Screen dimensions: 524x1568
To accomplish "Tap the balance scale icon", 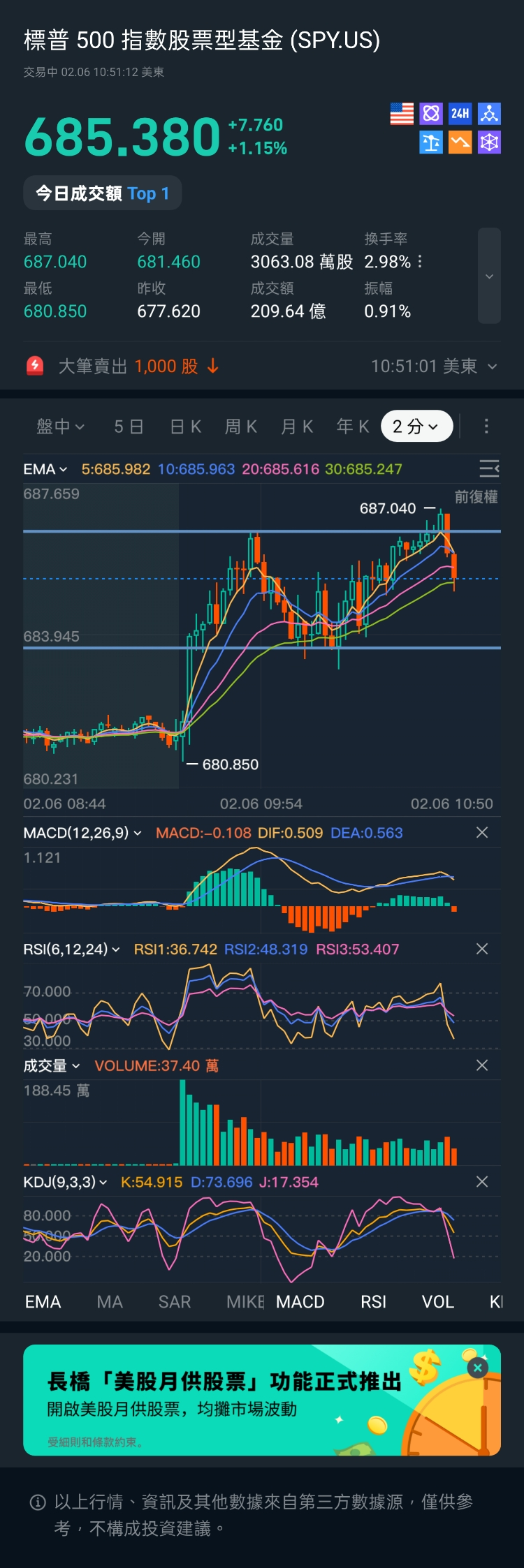I will 431,142.
